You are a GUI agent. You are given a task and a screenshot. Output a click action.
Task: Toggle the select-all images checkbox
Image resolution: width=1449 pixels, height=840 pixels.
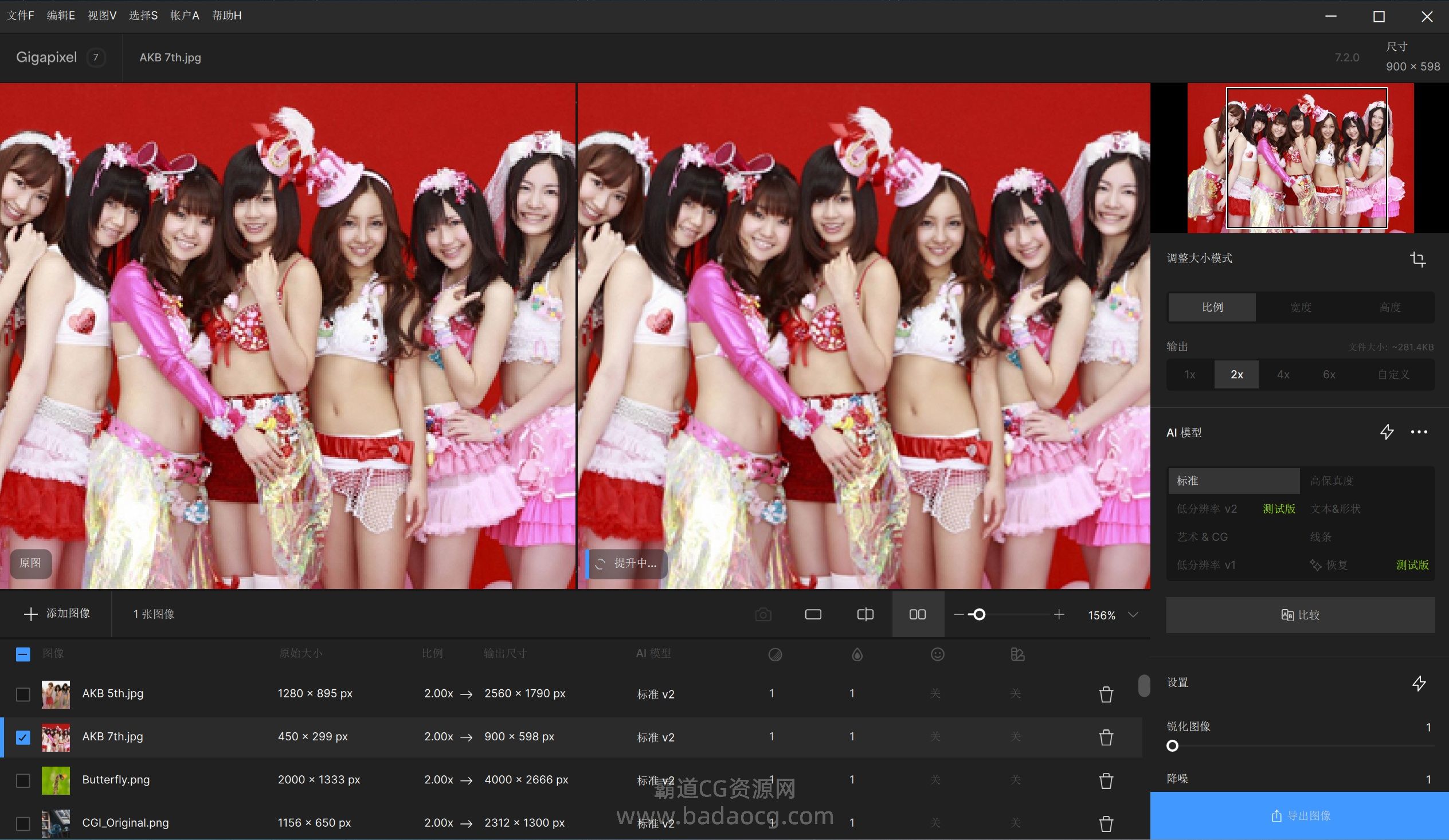click(x=23, y=654)
